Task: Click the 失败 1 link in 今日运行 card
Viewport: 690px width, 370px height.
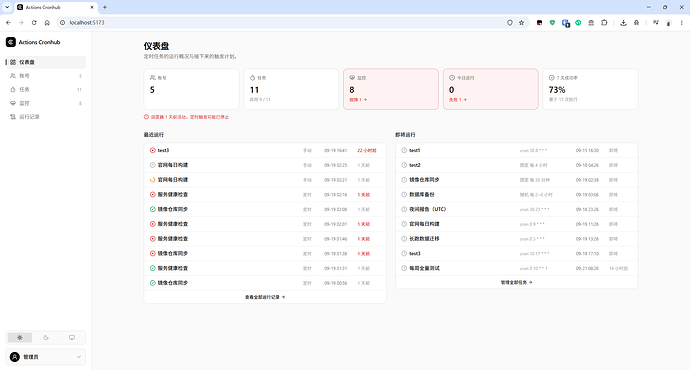Action: pos(458,100)
